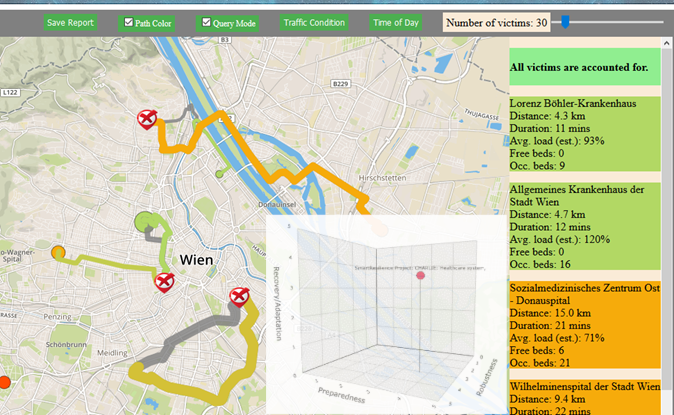Click the B229 road sign on map
Viewport: 674px width, 415px height.
click(x=340, y=84)
